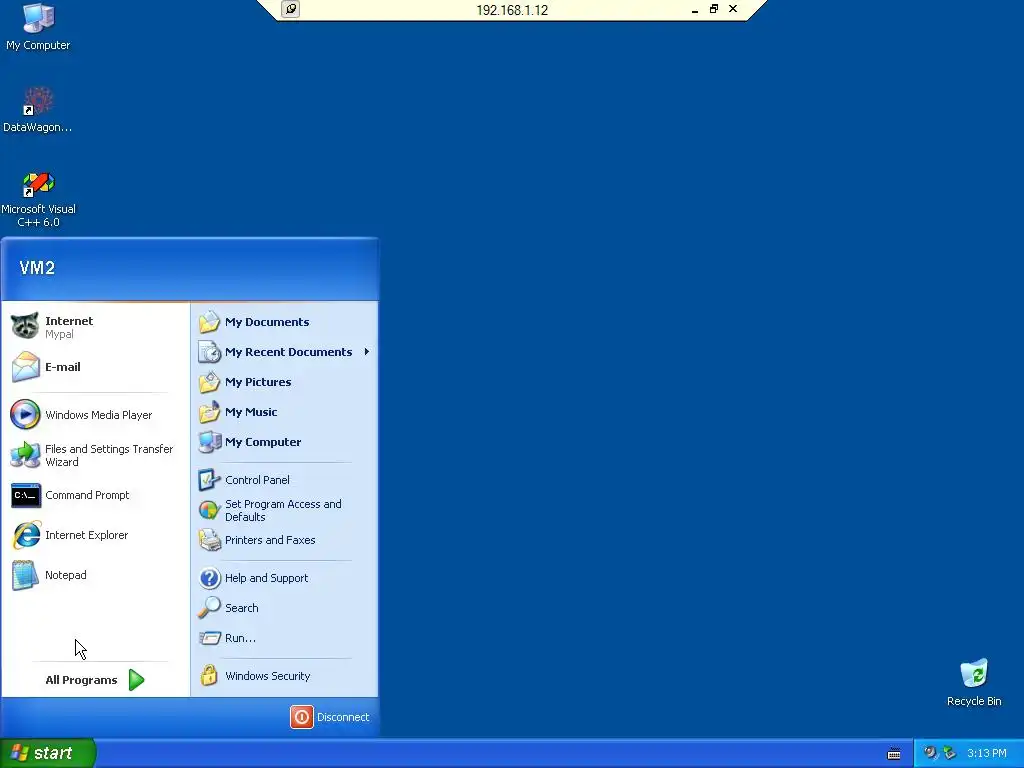Open Control Panel
The width and height of the screenshot is (1024, 768).
[x=284, y=480]
